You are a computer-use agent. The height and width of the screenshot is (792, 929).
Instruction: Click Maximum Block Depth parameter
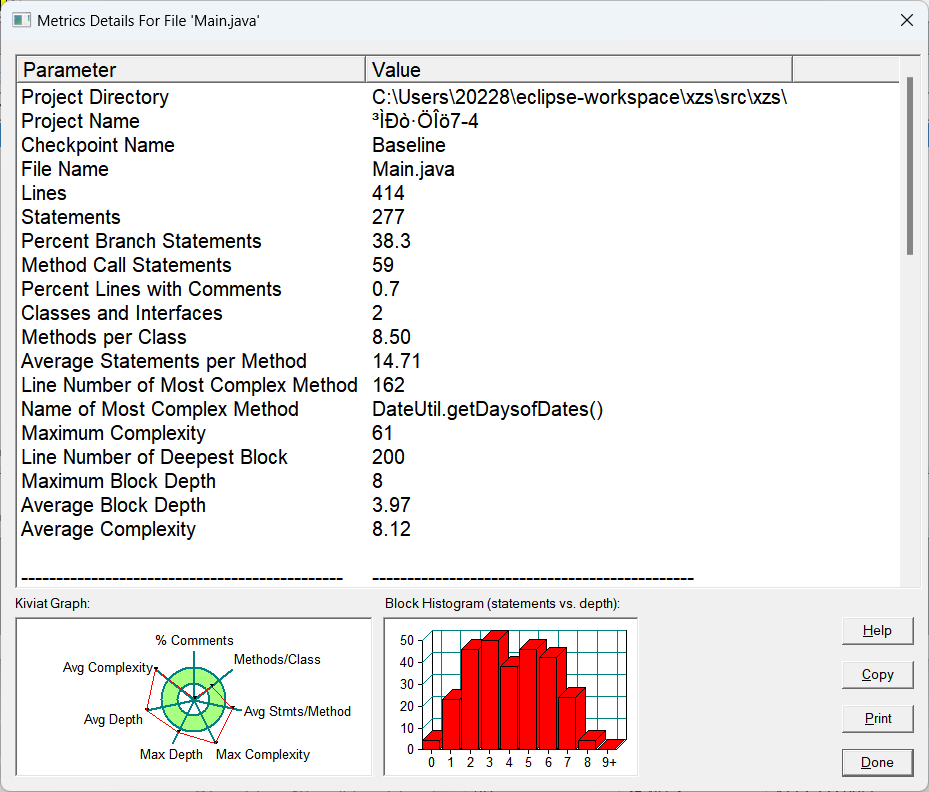point(118,482)
